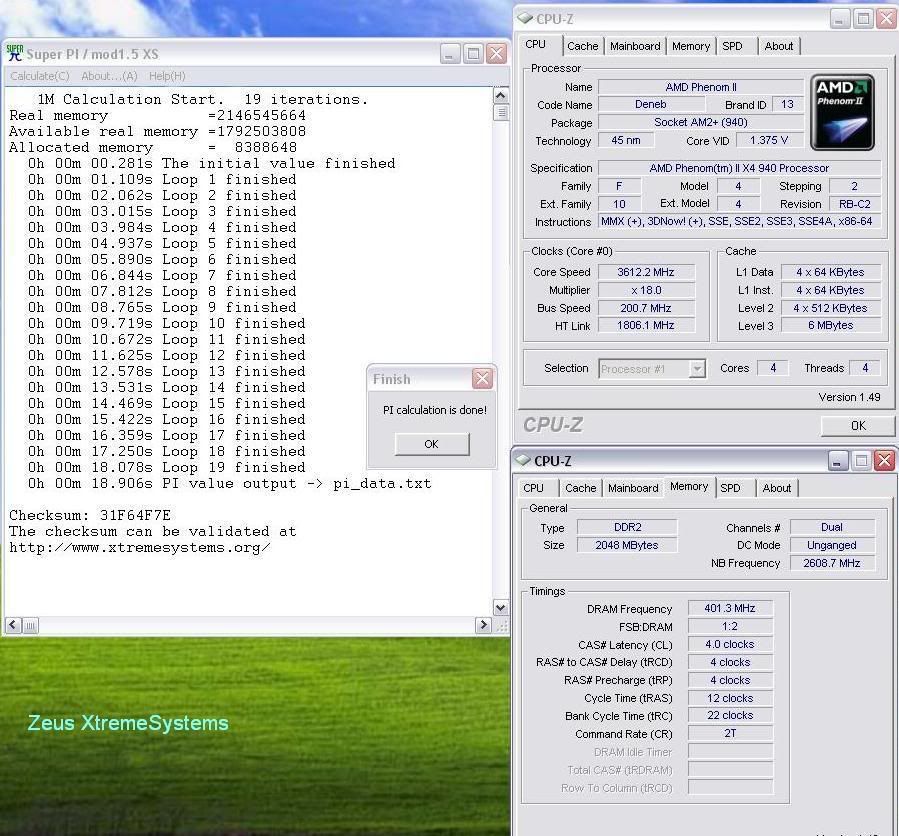Click the vertical scrollbar thumb in Super PI
The width and height of the screenshot is (899, 836).
501,112
